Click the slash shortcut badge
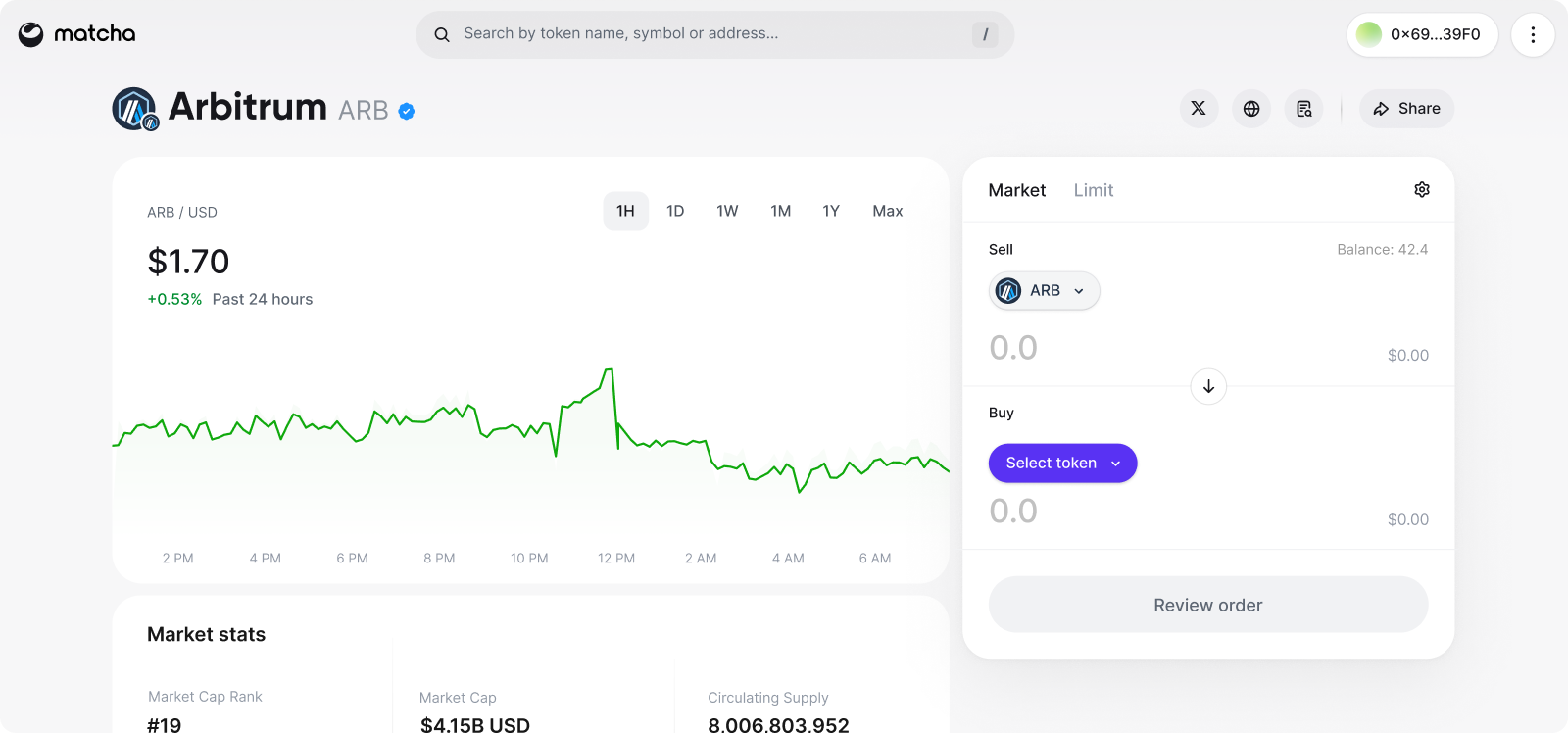Viewport: 1568px width, 733px height. click(985, 34)
